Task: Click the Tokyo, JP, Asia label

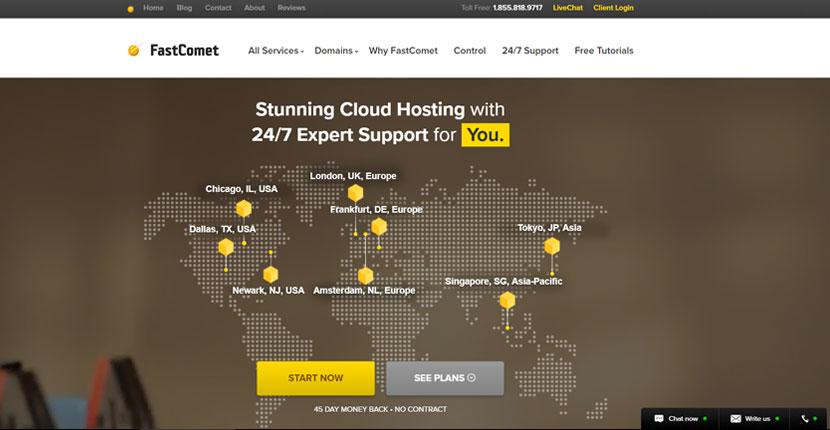Action: [x=549, y=228]
